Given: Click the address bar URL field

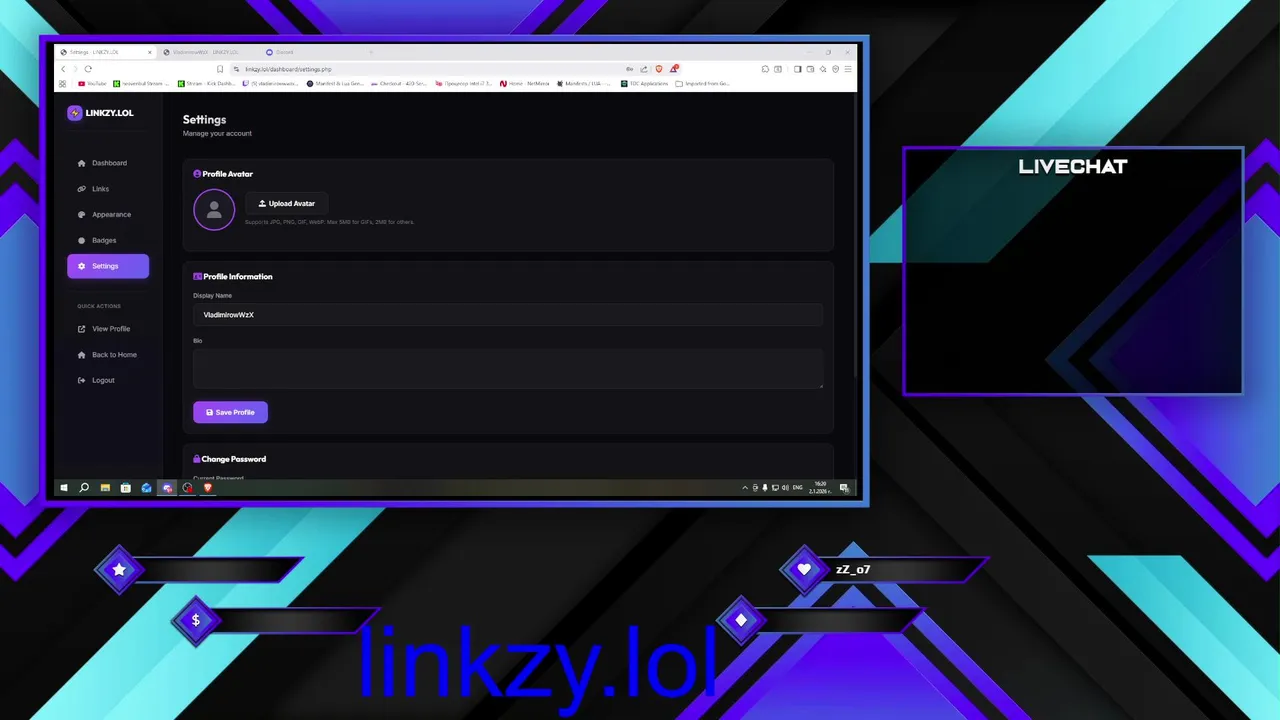Looking at the screenshot, I should (x=430, y=69).
